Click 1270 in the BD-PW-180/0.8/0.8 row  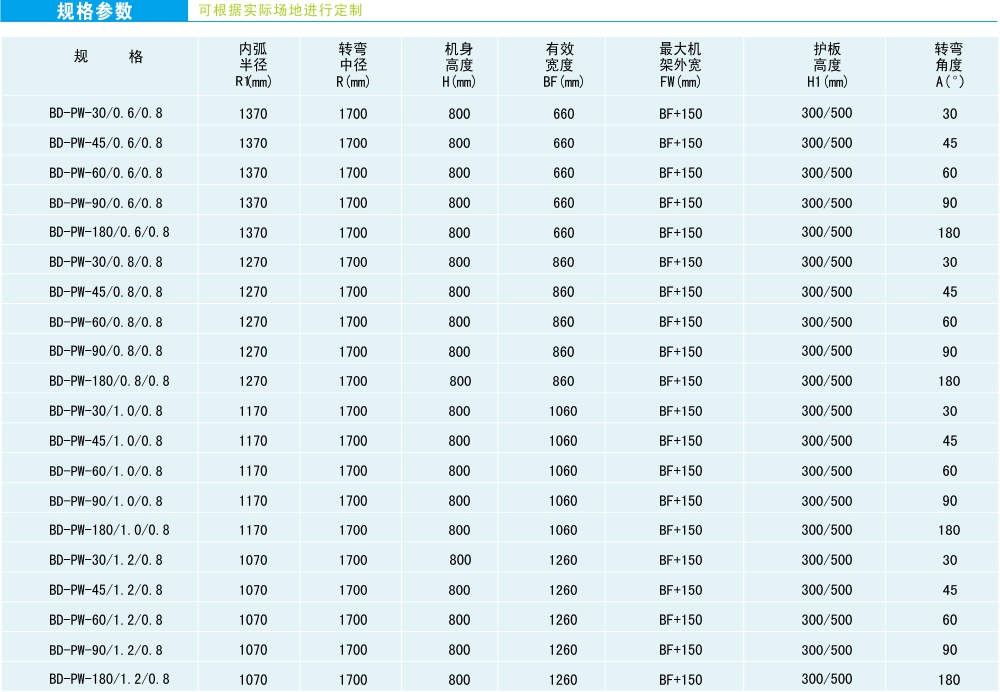point(253,381)
